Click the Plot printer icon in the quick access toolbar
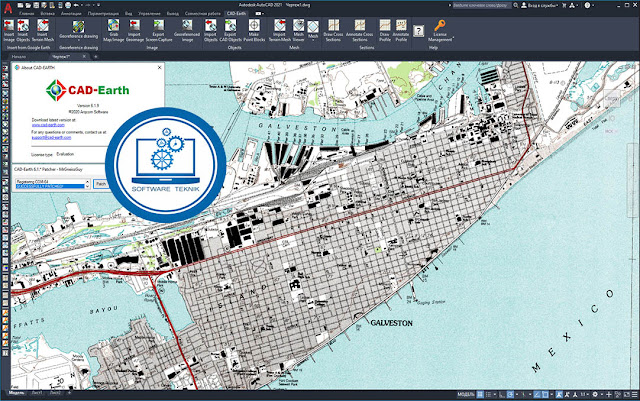The width and height of the screenshot is (640, 401). click(x=68, y=5)
